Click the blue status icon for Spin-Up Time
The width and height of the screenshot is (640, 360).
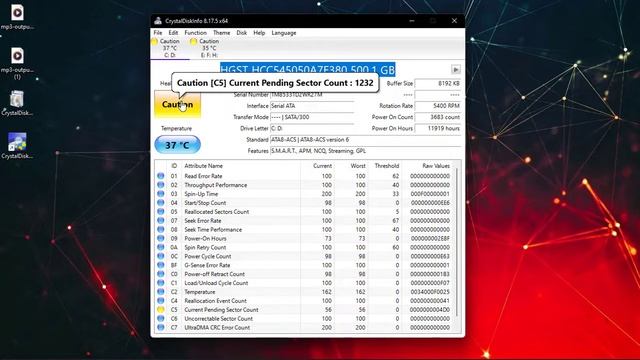(161, 194)
